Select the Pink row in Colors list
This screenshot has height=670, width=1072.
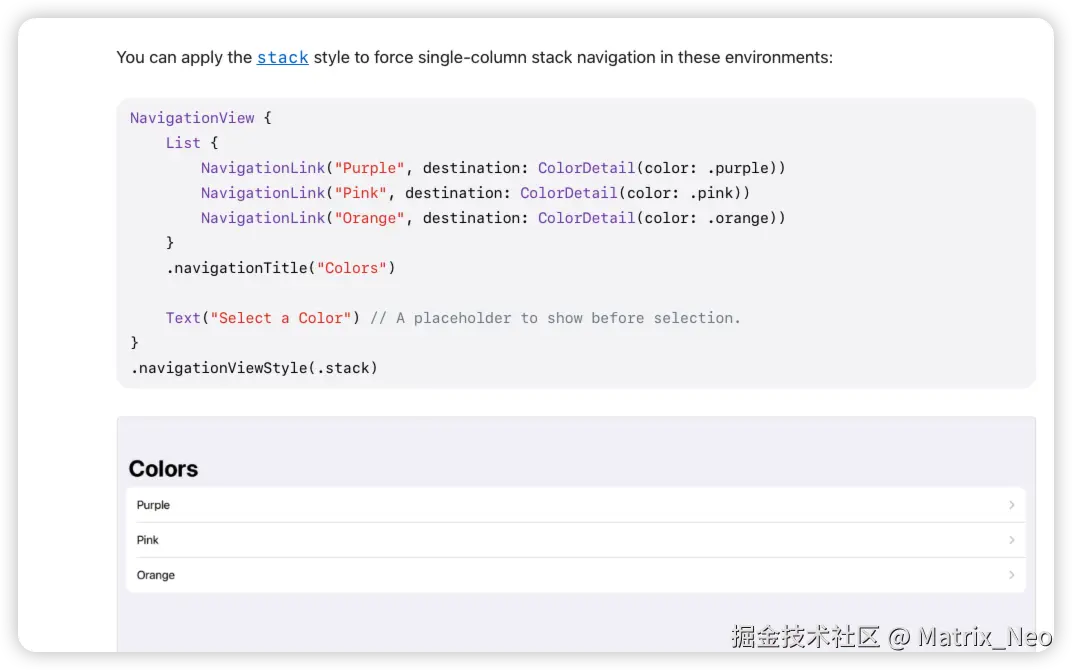(x=575, y=540)
